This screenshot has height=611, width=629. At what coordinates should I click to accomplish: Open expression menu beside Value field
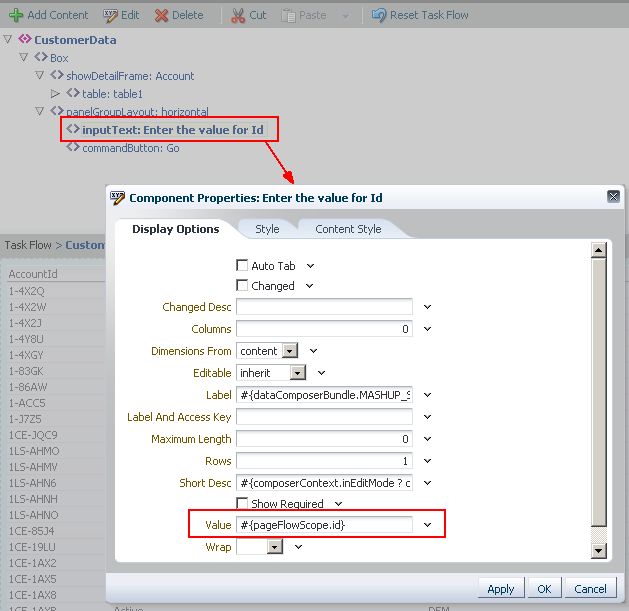[428, 525]
